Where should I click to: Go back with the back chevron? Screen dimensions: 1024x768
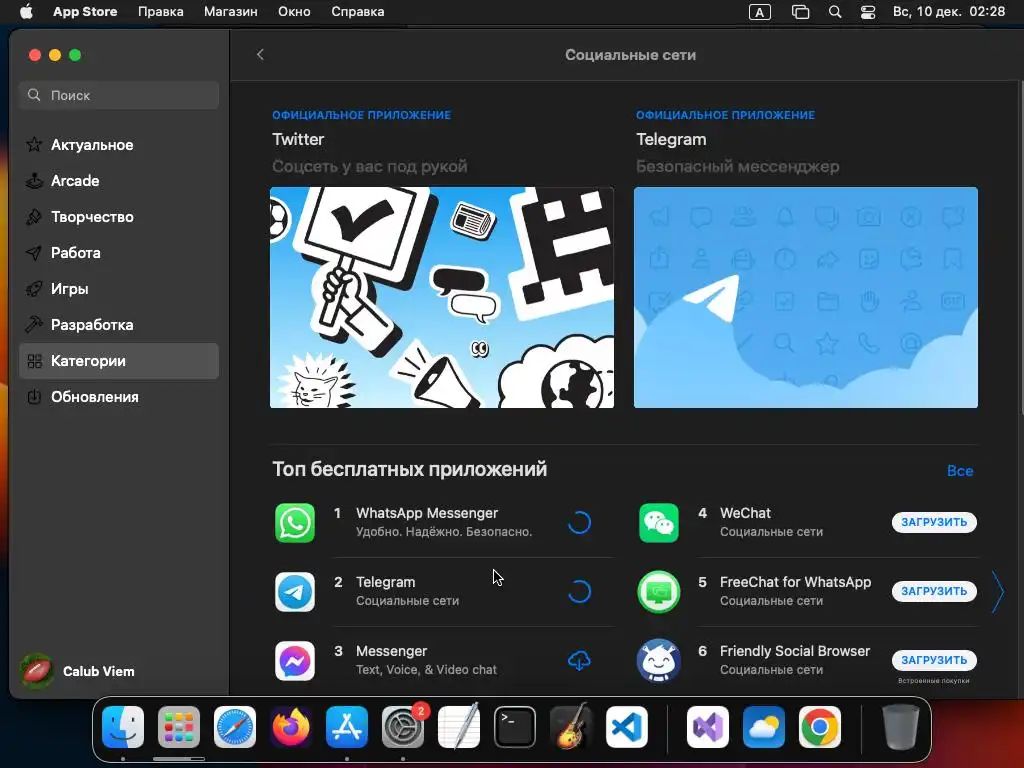[260, 55]
